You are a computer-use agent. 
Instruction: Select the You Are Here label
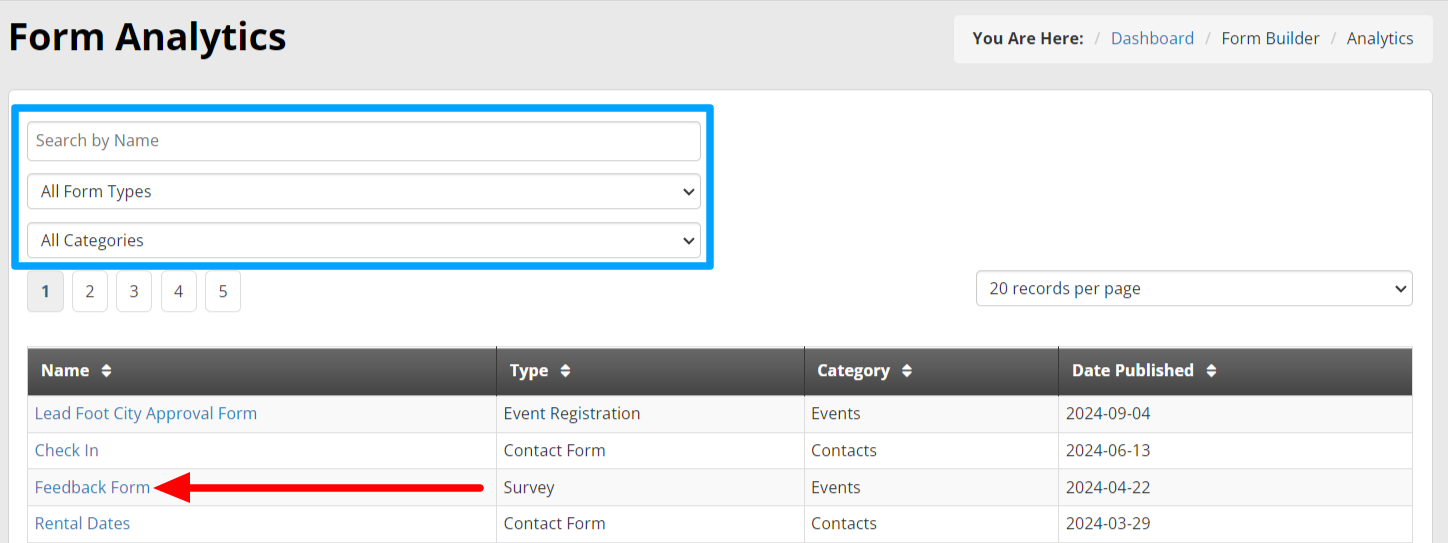(x=1028, y=39)
